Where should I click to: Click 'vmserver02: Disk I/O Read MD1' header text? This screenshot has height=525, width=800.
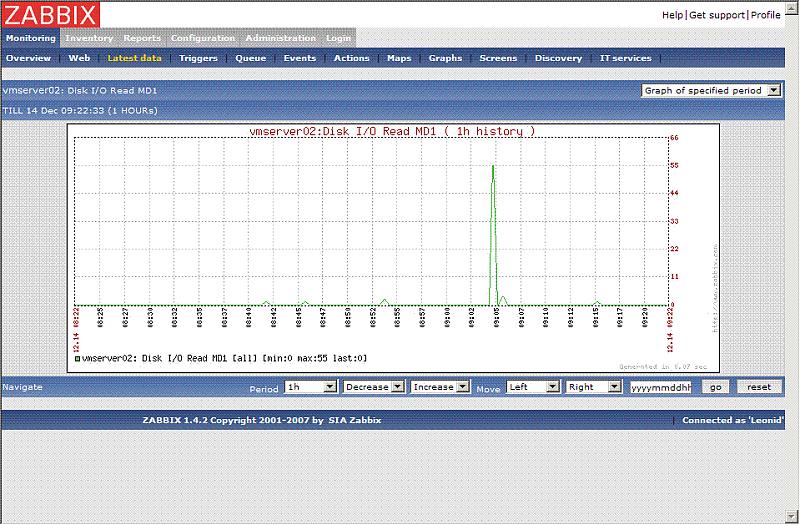tap(80, 90)
